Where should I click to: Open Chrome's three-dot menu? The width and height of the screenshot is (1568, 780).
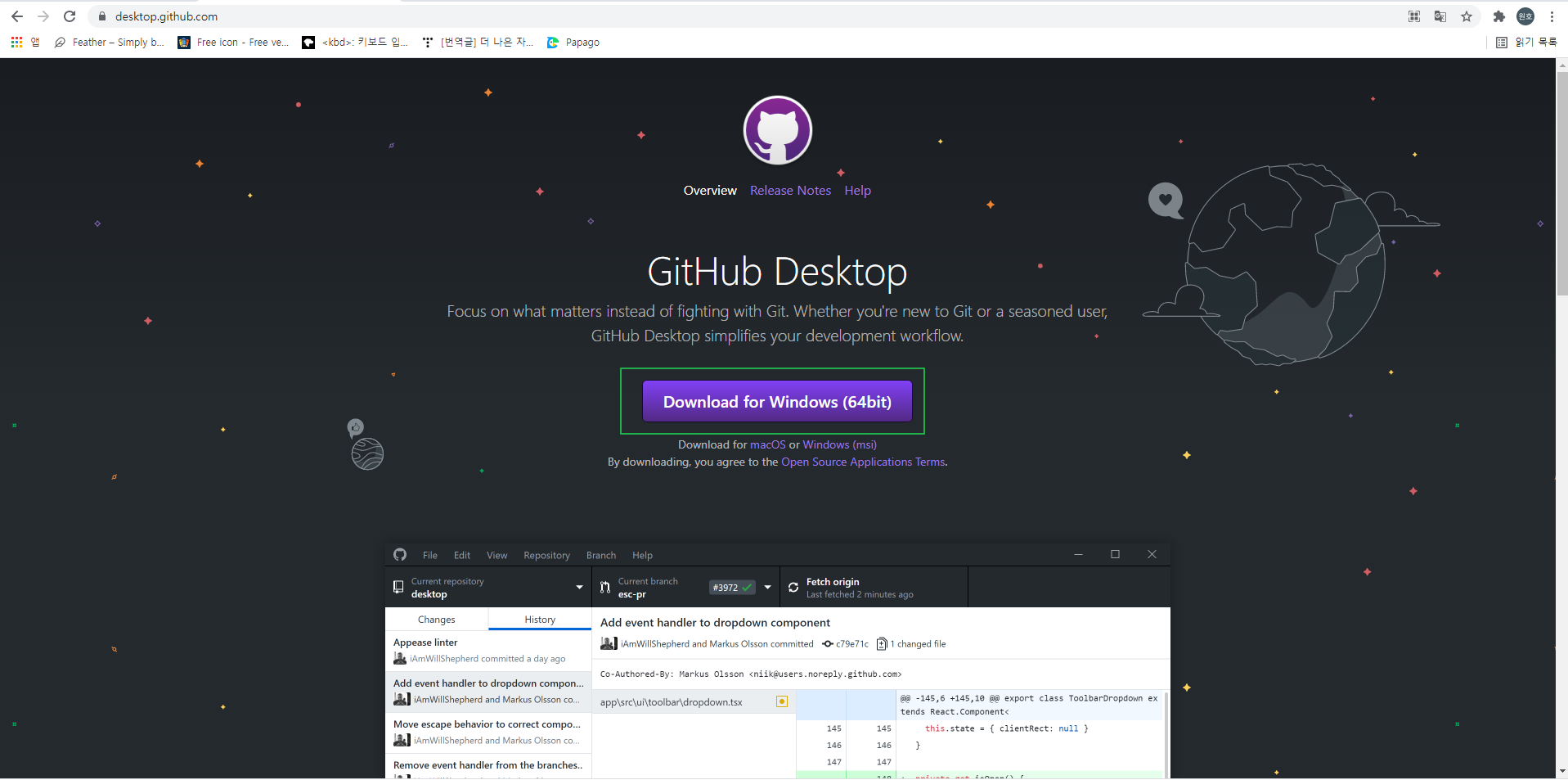(x=1552, y=16)
